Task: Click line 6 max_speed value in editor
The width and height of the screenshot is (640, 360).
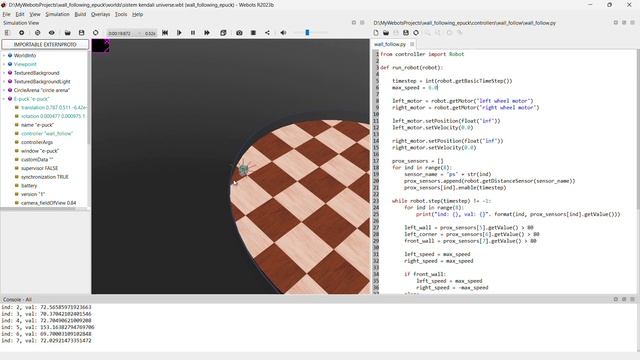Action: [x=433, y=87]
